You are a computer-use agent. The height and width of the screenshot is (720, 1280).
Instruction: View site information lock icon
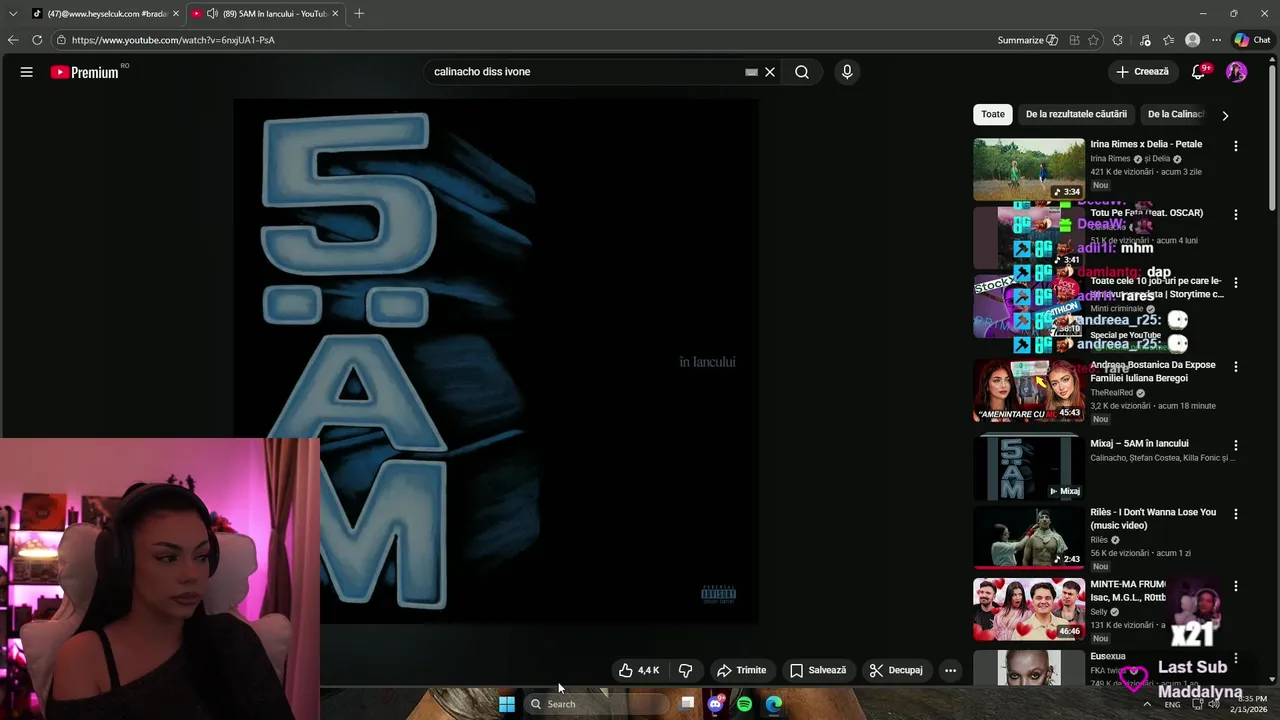61,40
